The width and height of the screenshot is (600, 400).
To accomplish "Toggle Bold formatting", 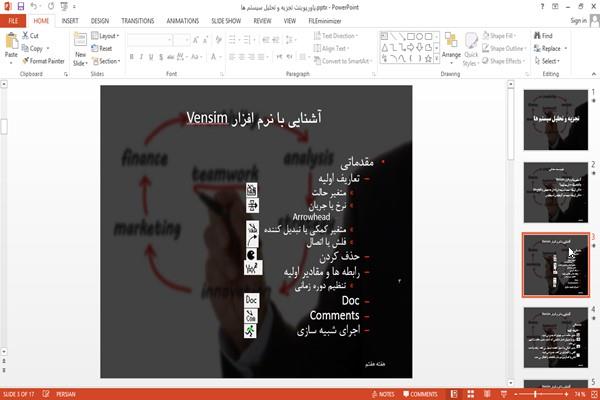I will (x=131, y=57).
